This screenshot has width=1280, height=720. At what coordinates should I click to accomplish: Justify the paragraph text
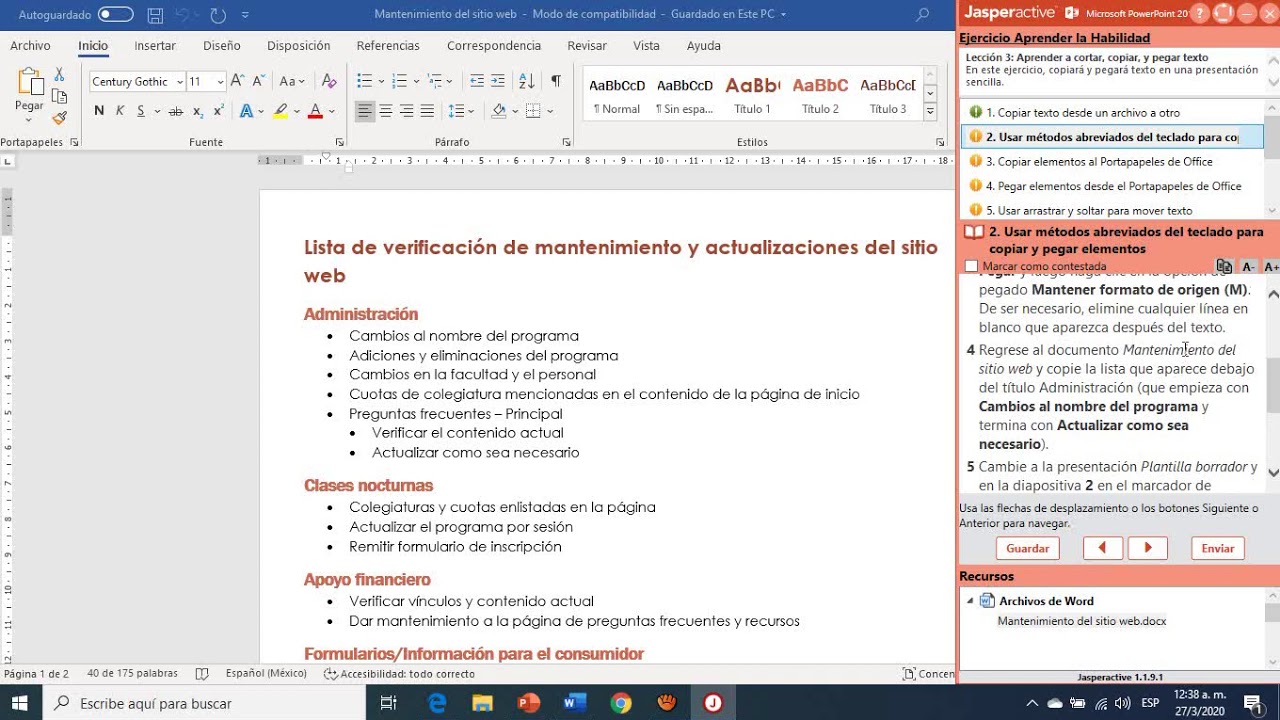pyautogui.click(x=428, y=111)
